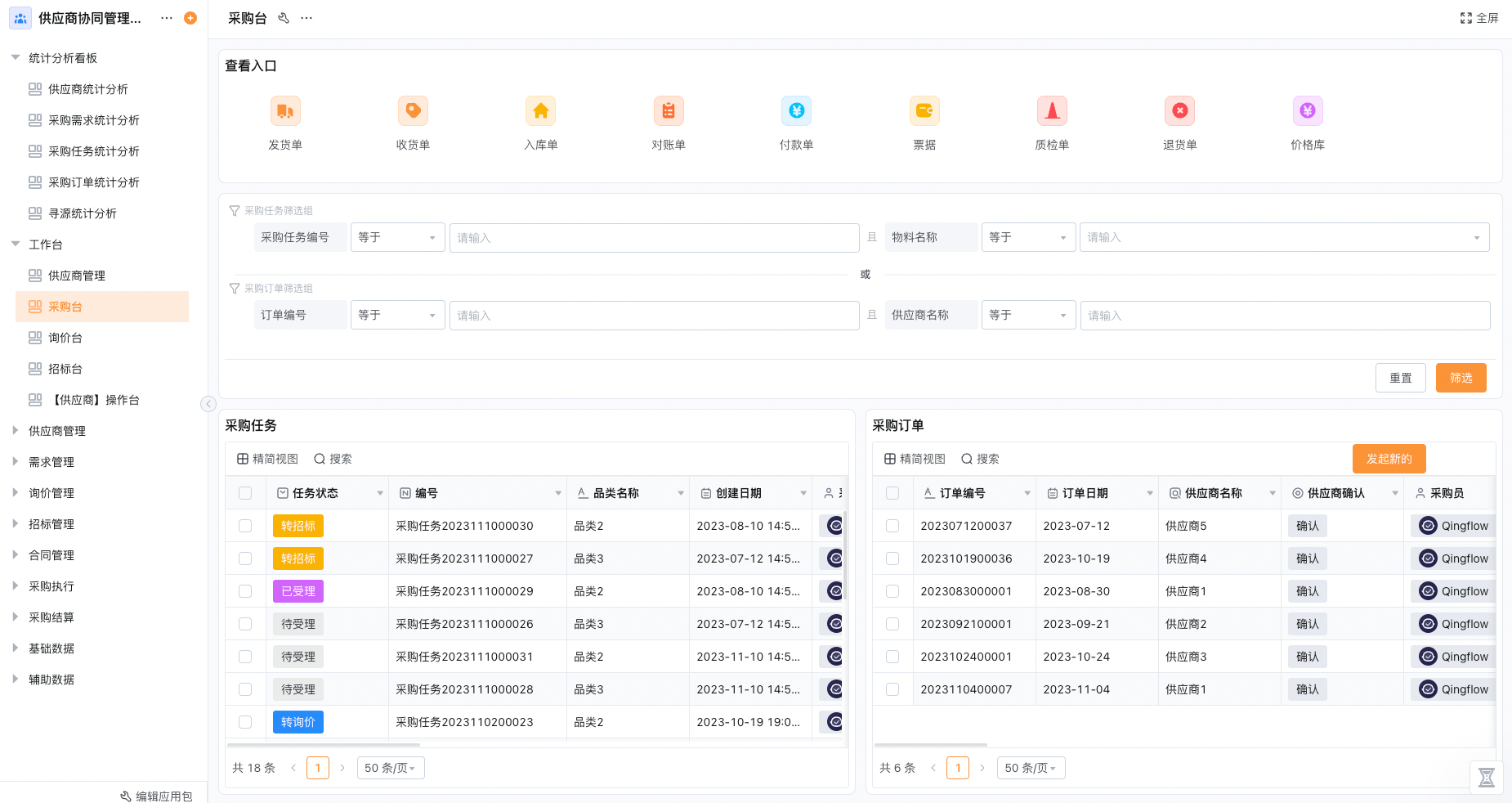
Task: Switch 采购任务 table to 精简视图
Action: pos(268,459)
